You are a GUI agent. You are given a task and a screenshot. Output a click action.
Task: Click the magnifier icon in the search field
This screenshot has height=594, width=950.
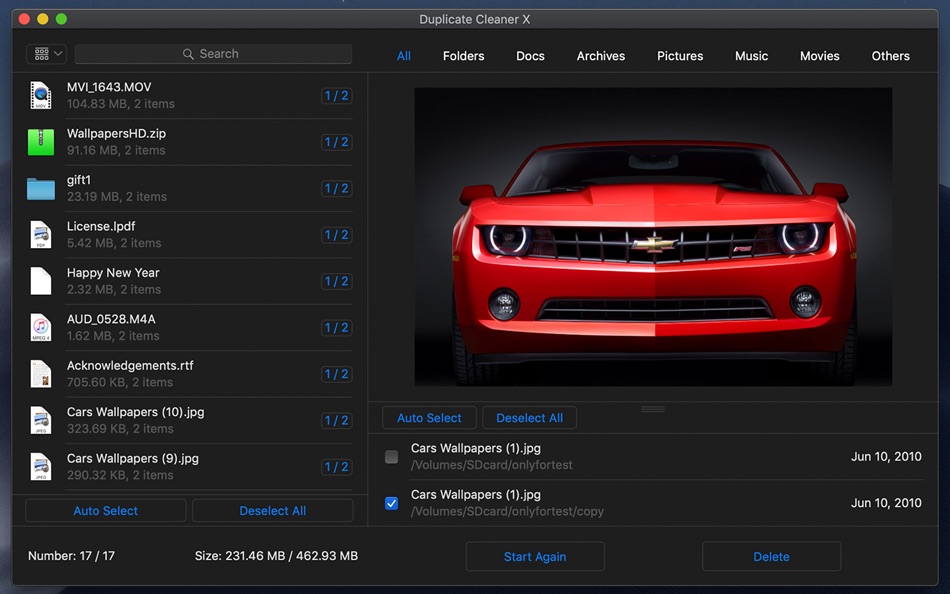point(188,54)
